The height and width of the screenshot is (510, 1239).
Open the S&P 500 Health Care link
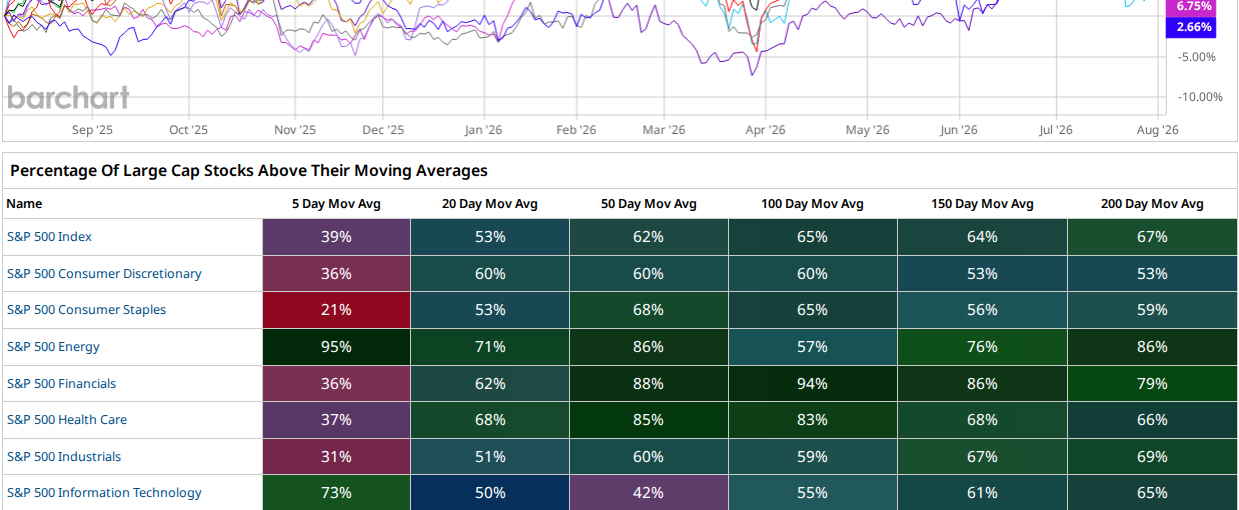click(x=67, y=420)
